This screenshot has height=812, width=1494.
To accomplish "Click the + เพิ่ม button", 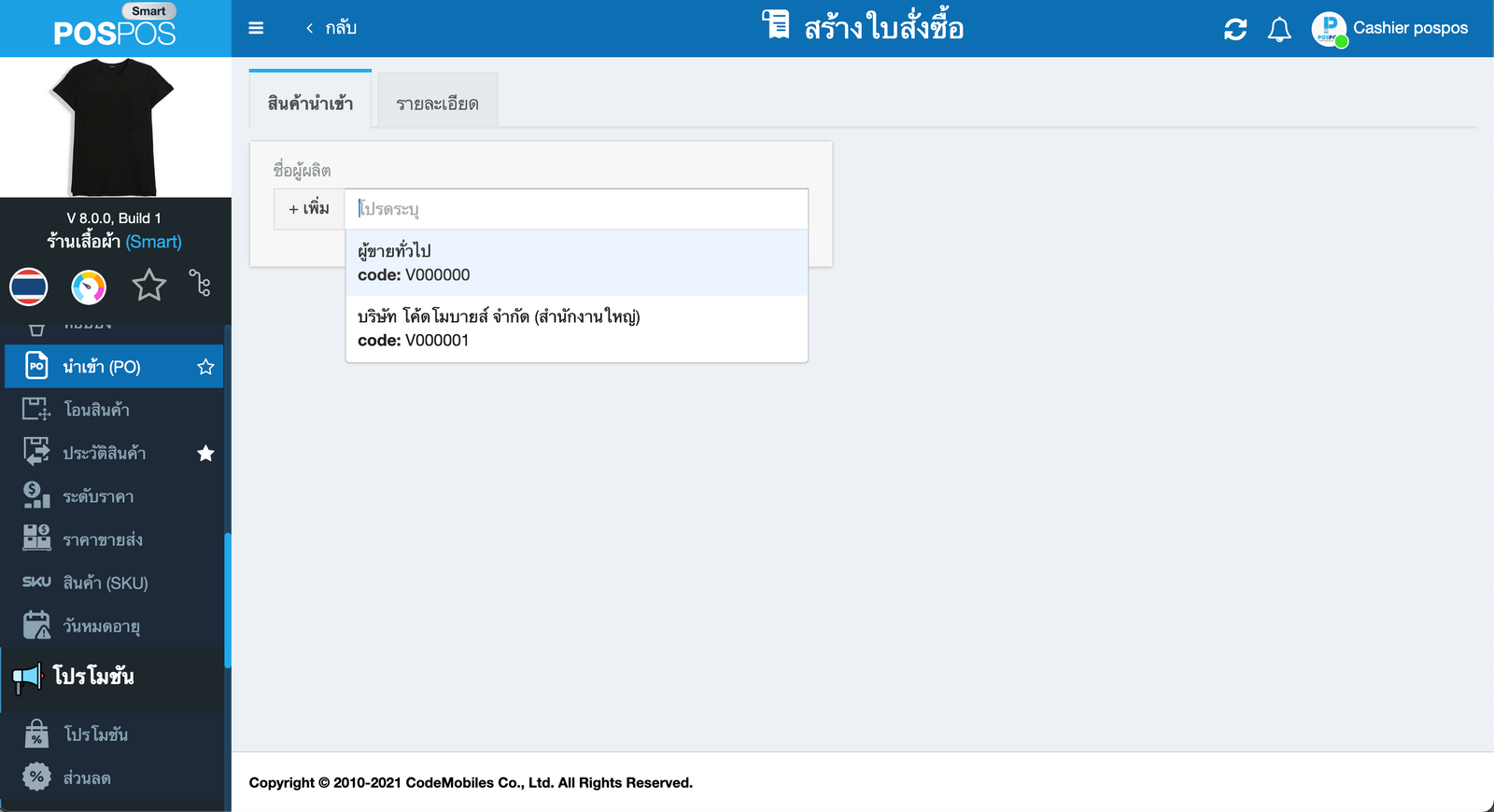I will click(309, 209).
